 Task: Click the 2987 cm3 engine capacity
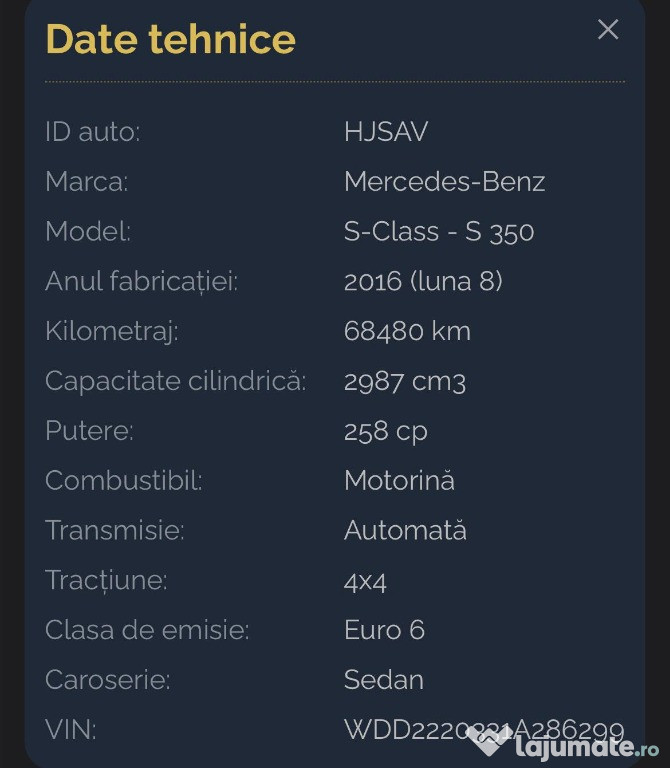(x=404, y=381)
